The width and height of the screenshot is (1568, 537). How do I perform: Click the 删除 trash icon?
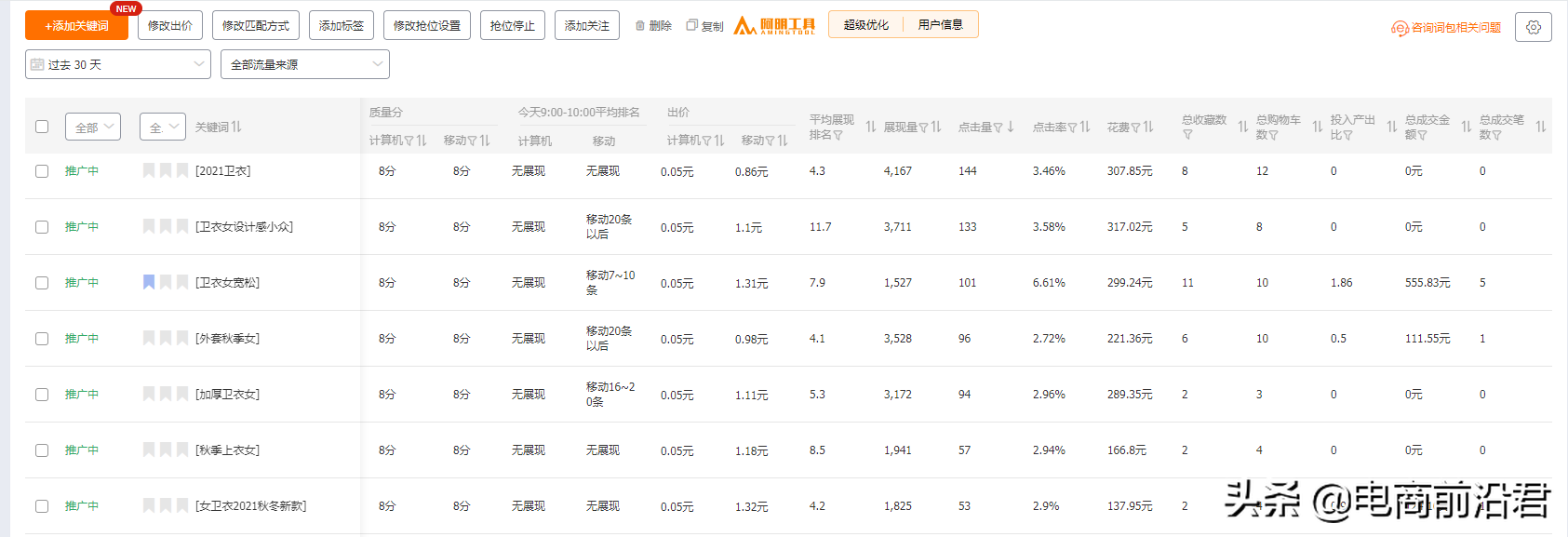640,26
